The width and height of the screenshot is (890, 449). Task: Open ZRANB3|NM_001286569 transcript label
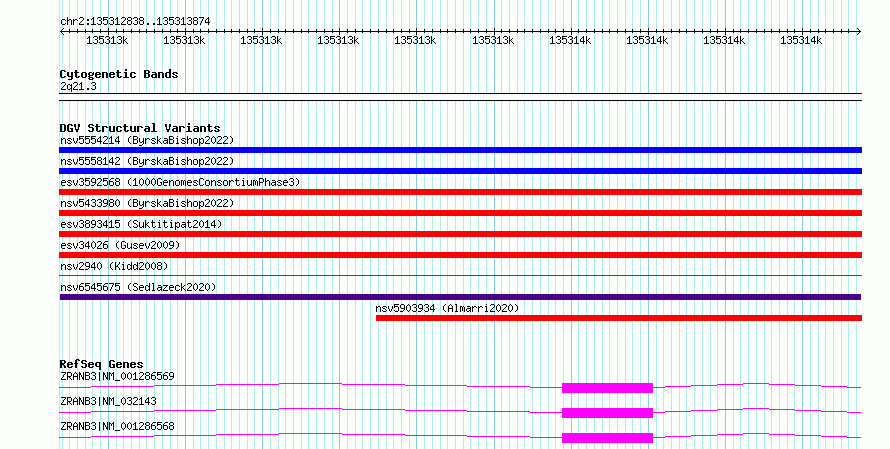tap(117, 376)
